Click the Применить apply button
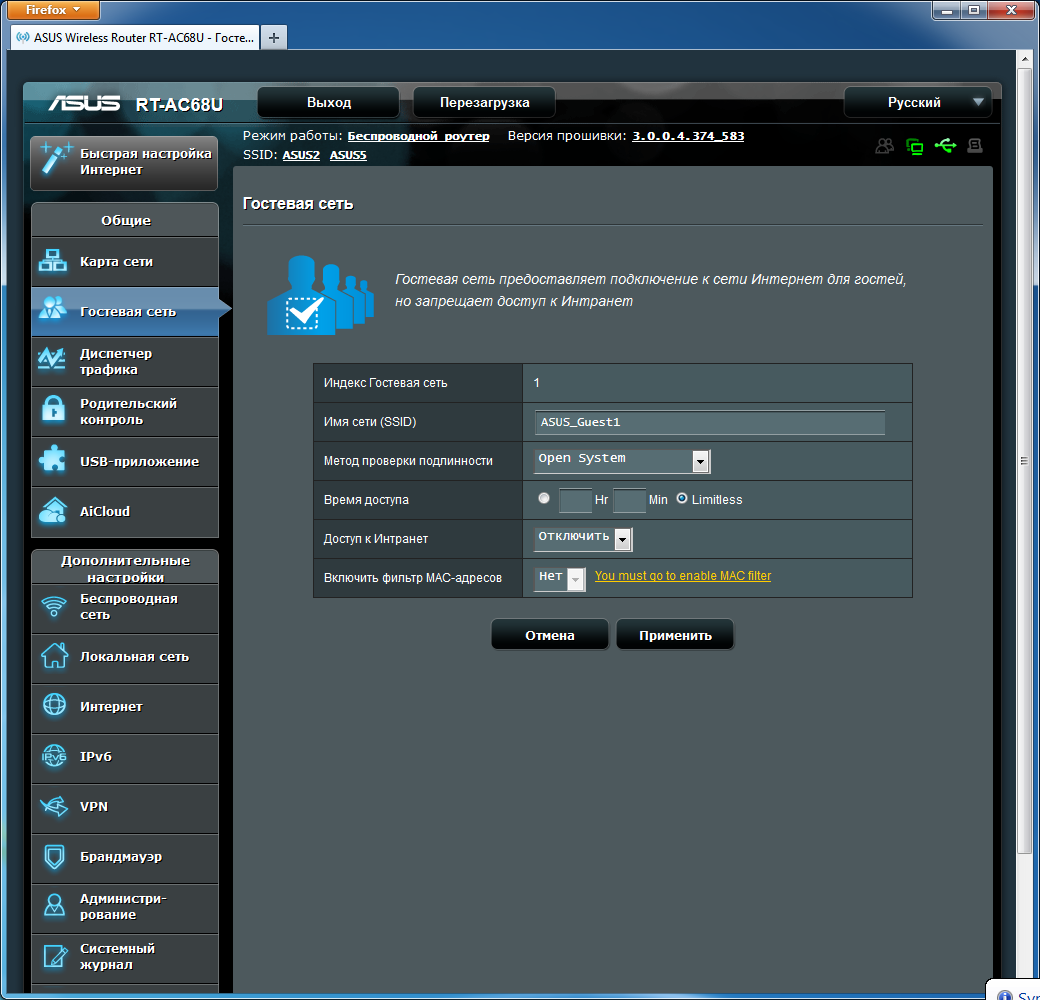The image size is (1040, 1000). pyautogui.click(x=675, y=635)
